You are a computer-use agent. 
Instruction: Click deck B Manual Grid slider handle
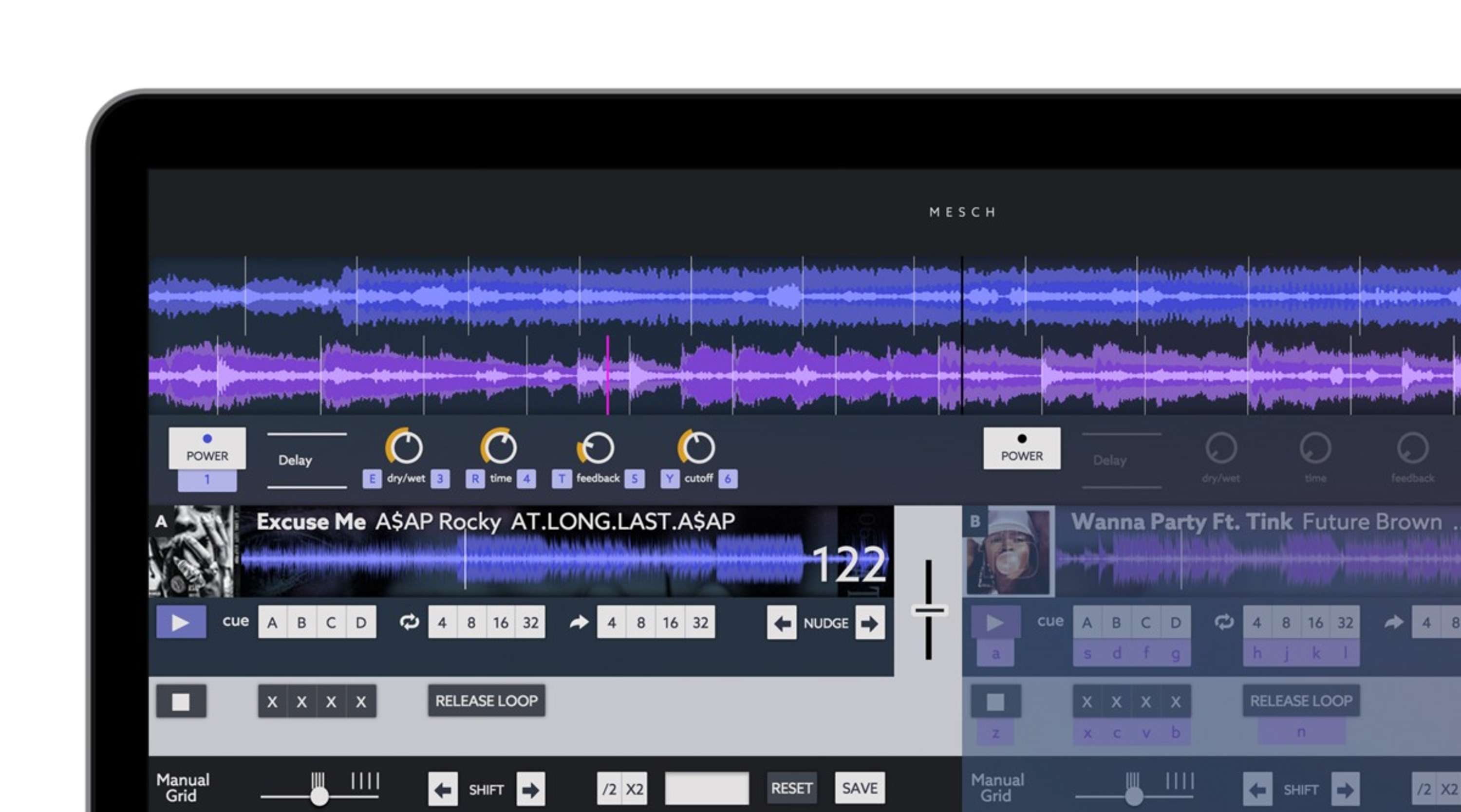(1134, 796)
